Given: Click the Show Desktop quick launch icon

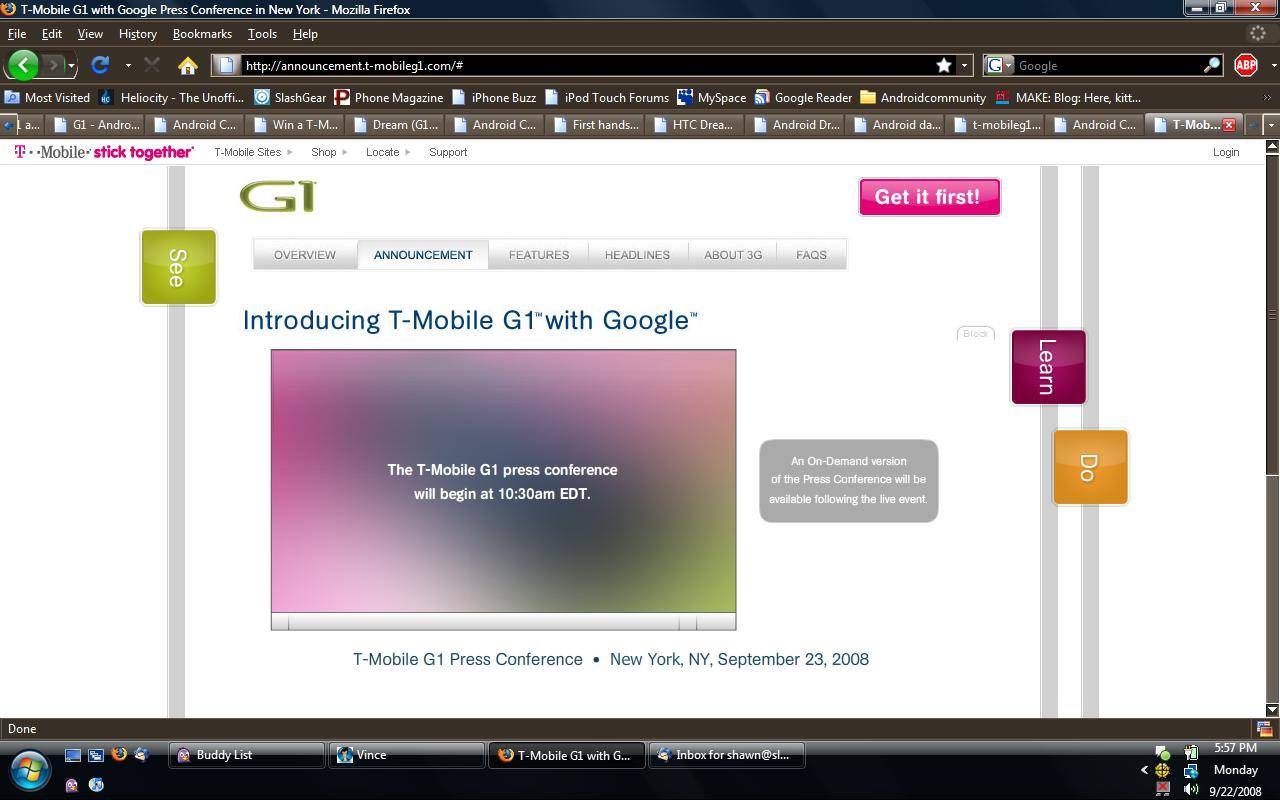Looking at the screenshot, I should click(72, 755).
